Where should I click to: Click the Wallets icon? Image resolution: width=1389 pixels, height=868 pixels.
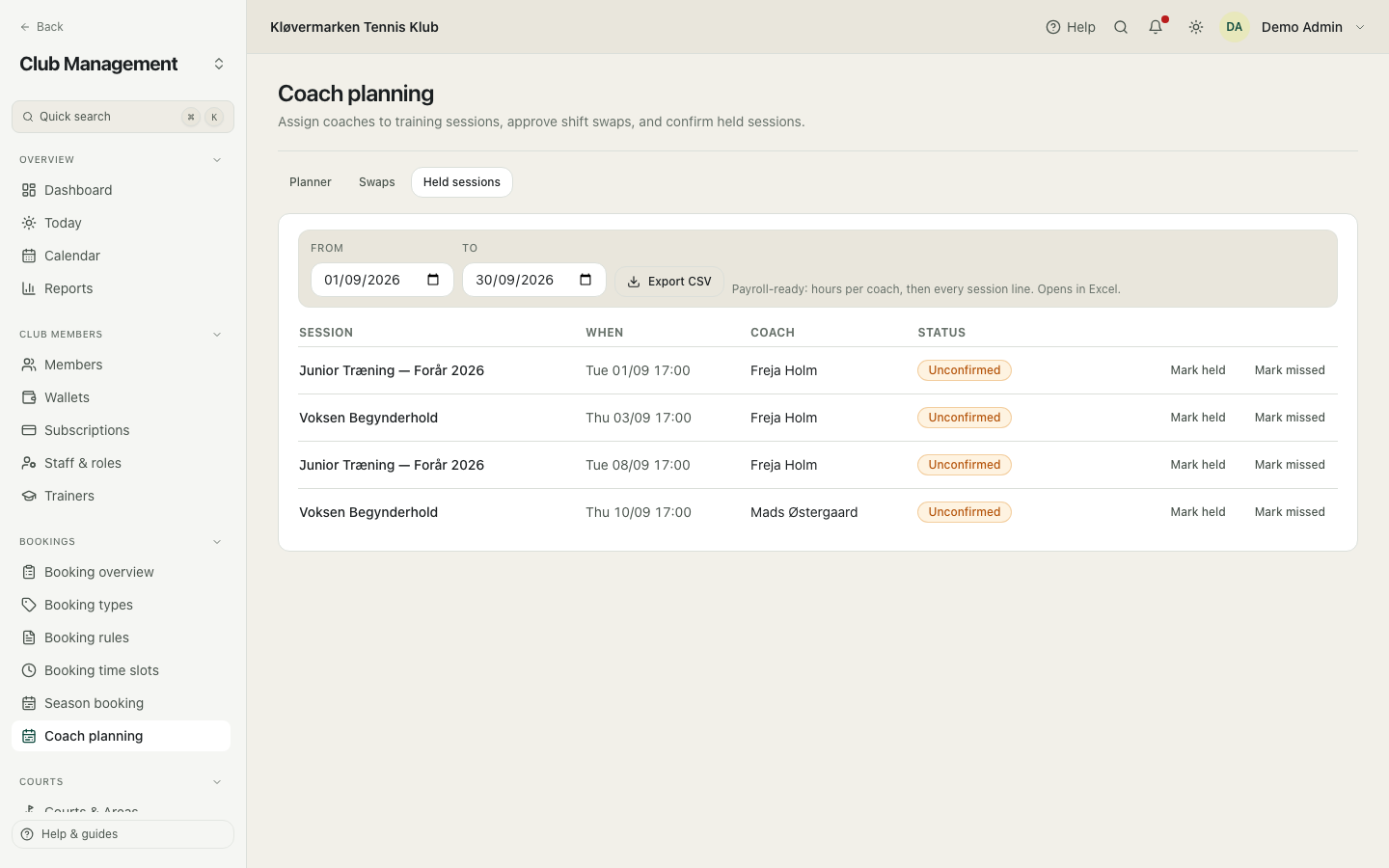(x=29, y=397)
